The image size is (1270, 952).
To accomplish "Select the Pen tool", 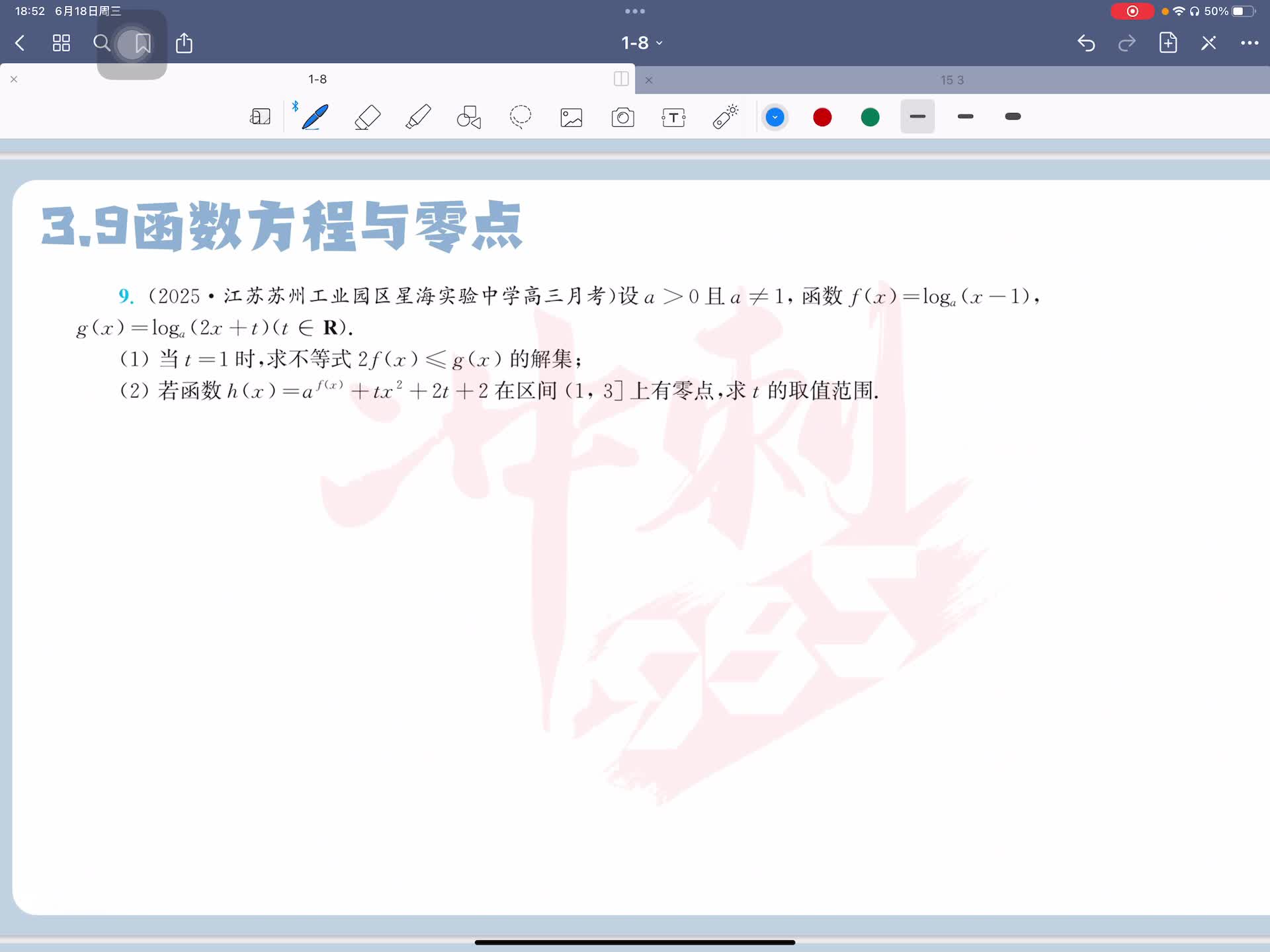I will coord(315,117).
